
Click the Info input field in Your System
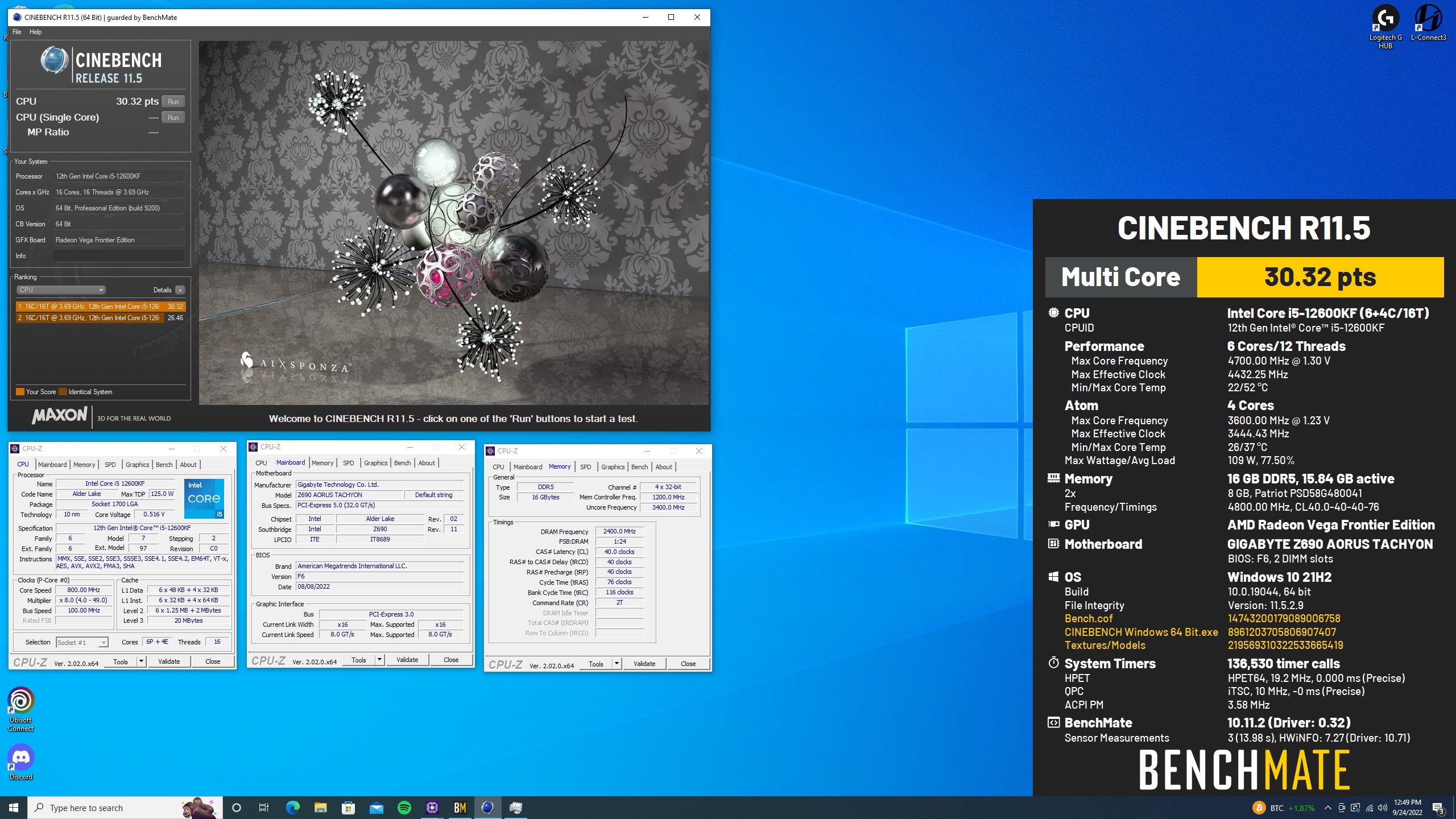119,256
